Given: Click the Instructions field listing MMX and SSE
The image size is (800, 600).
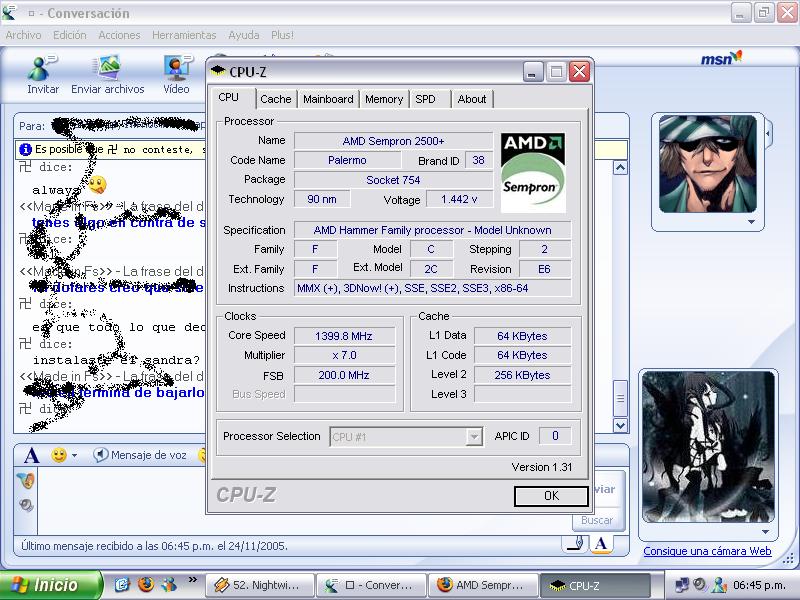Looking at the screenshot, I should click(433, 288).
